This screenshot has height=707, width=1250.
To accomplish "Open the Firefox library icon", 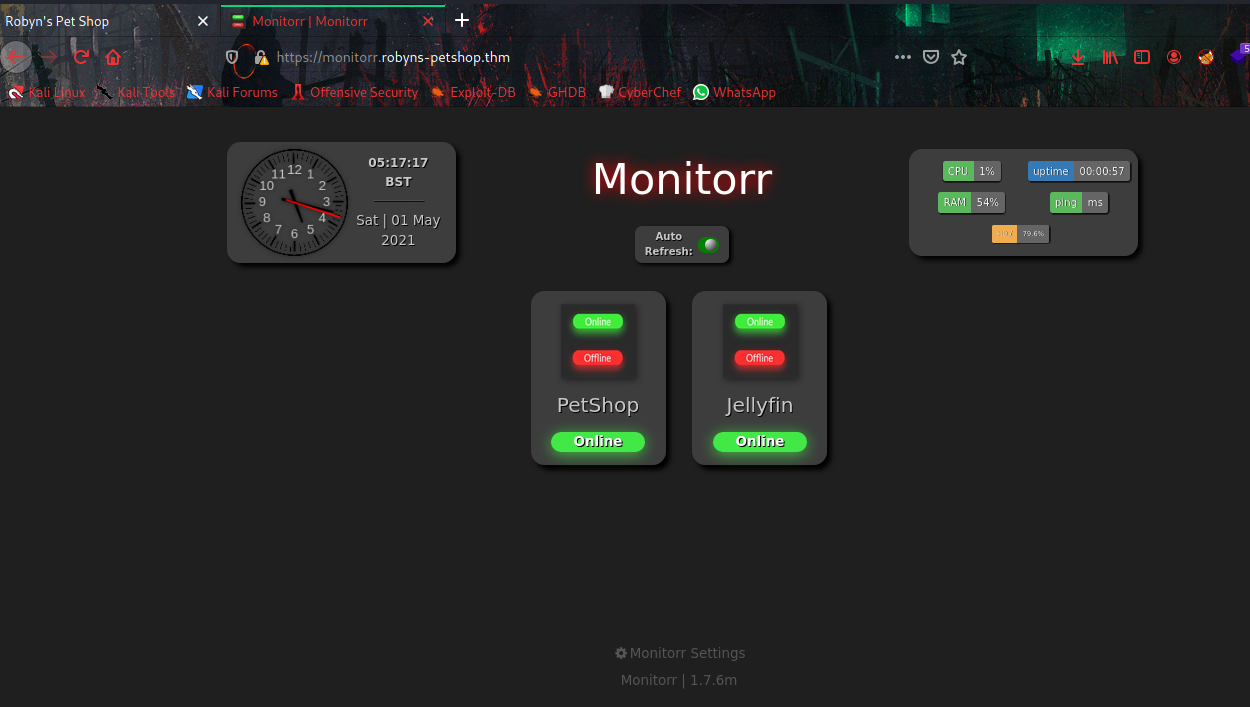I will point(1110,57).
